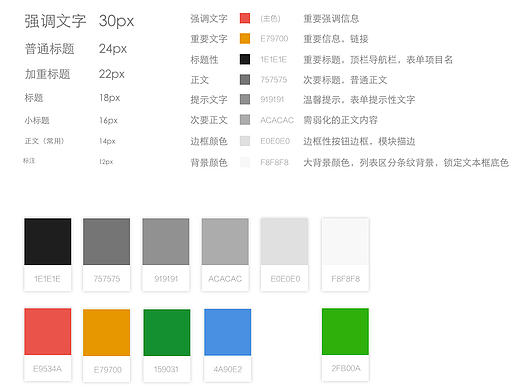Screen dimensions: 520x390
Task: Pick small gray swatch in 提示文字 row
Action: [x=245, y=99]
